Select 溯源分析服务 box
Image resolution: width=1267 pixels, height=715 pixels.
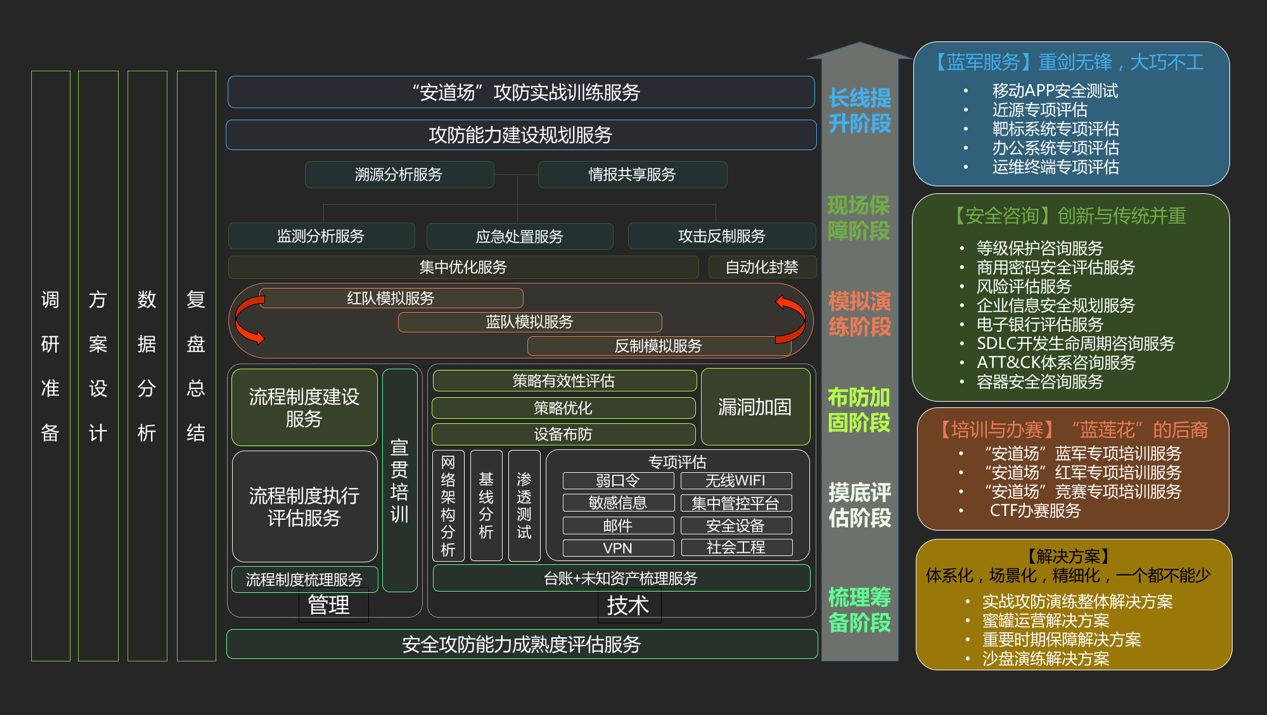pos(399,174)
